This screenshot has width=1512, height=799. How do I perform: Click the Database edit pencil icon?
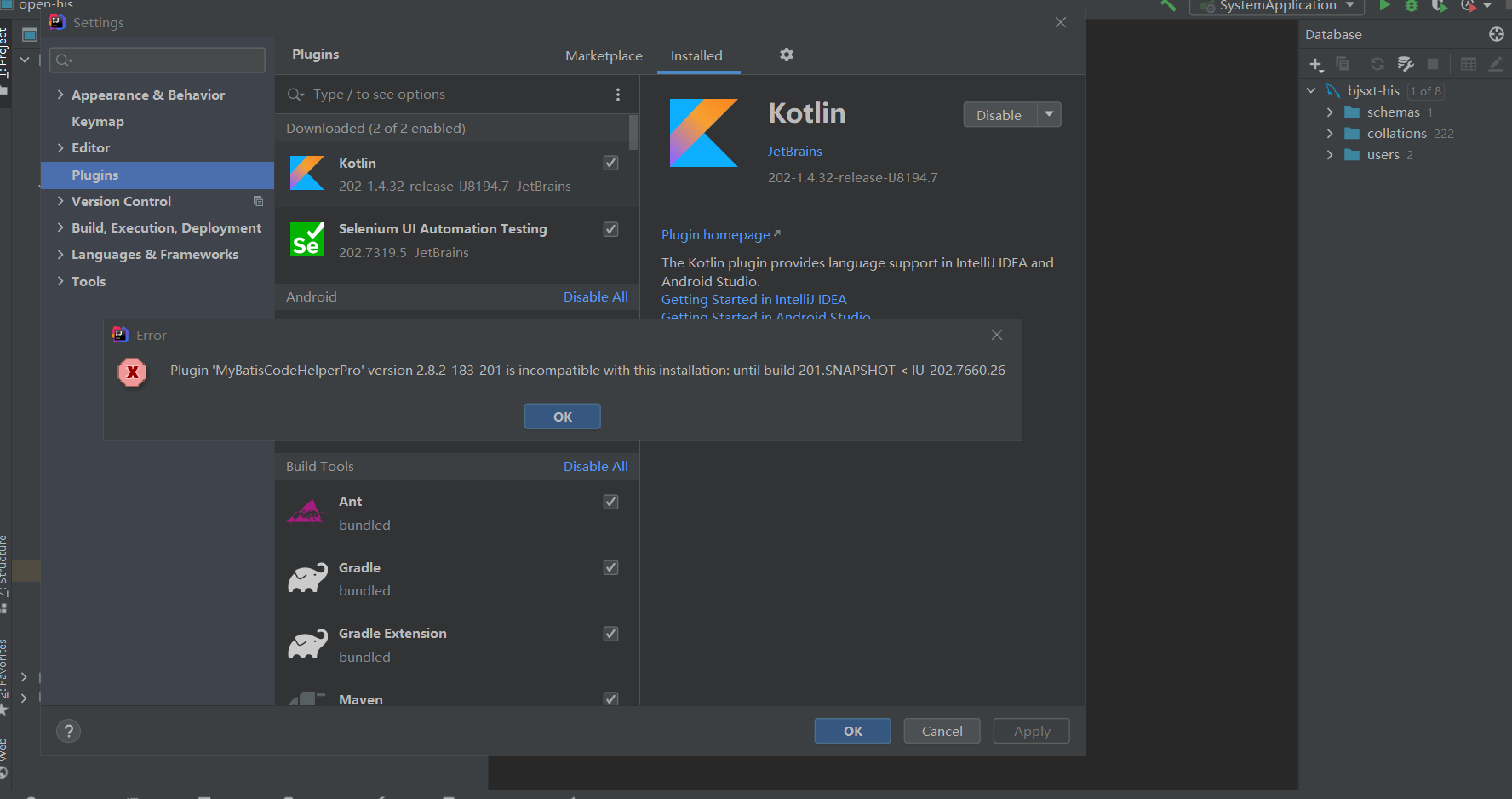tap(1496, 64)
